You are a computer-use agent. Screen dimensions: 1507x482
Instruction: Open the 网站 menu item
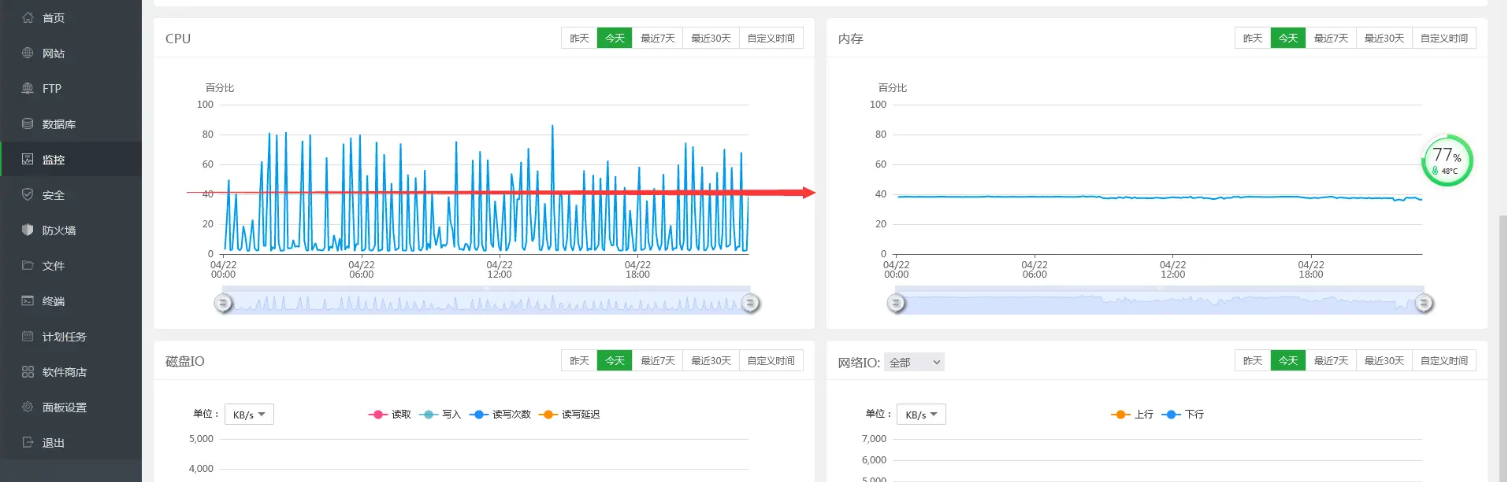(x=71, y=53)
